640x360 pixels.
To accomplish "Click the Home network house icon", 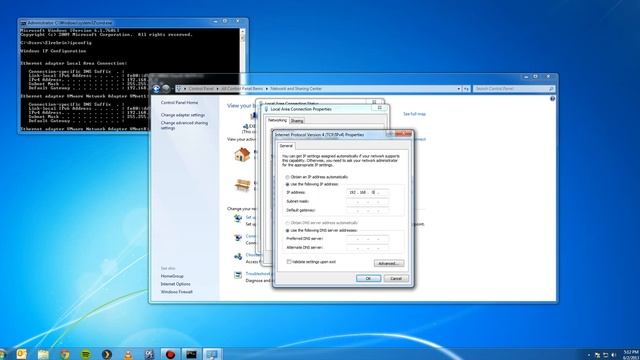I will pyautogui.click(x=242, y=154).
